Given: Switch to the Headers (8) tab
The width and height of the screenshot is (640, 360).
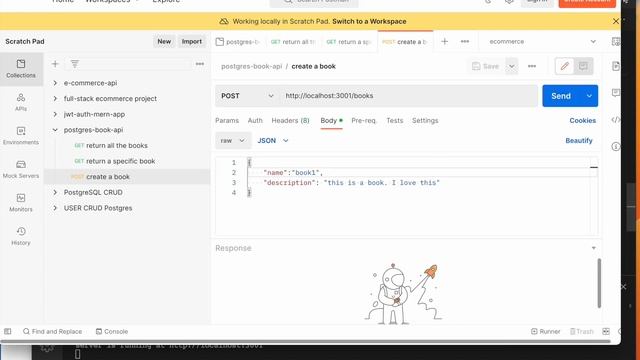Looking at the screenshot, I should pos(291,120).
